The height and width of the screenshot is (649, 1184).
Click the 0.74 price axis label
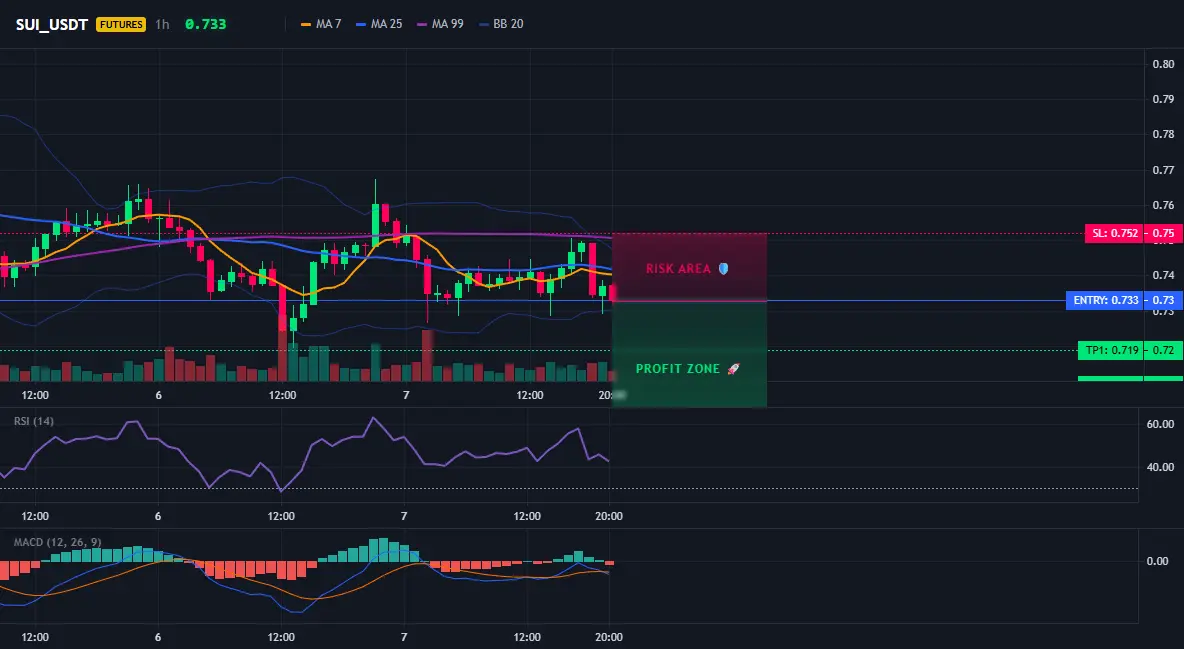coord(1163,275)
